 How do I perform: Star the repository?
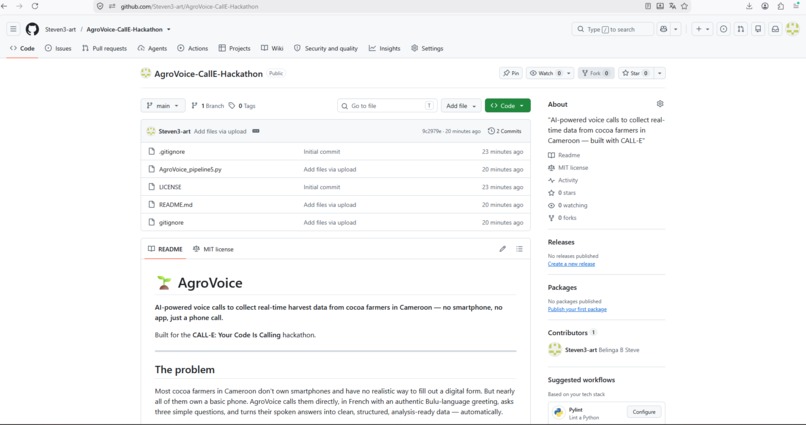coord(635,73)
